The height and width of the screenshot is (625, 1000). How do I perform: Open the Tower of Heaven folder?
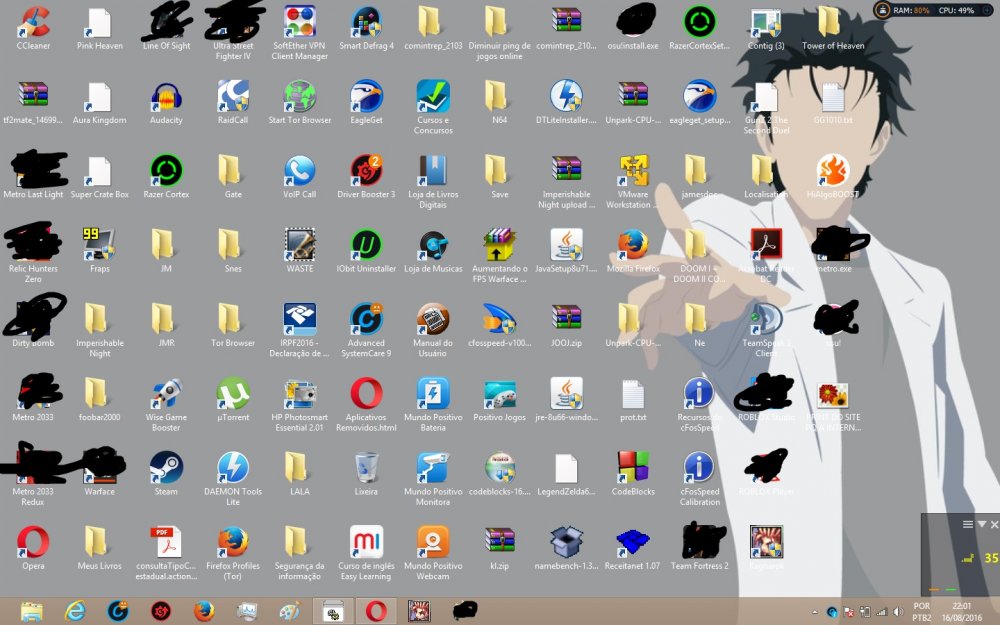(831, 22)
